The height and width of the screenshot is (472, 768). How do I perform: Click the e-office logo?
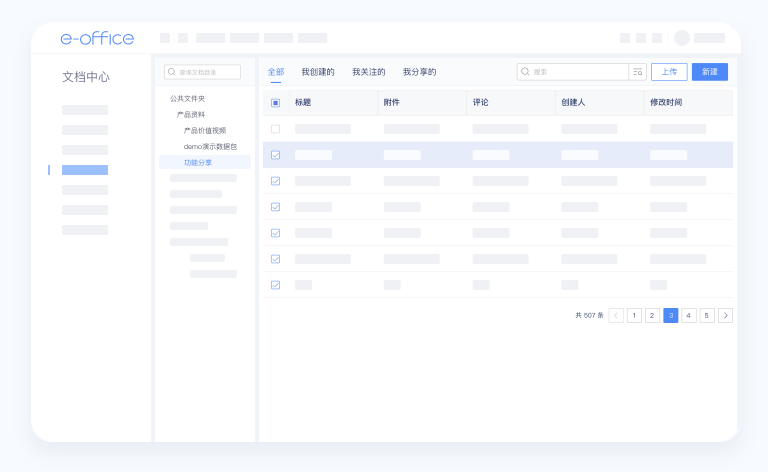tap(97, 38)
